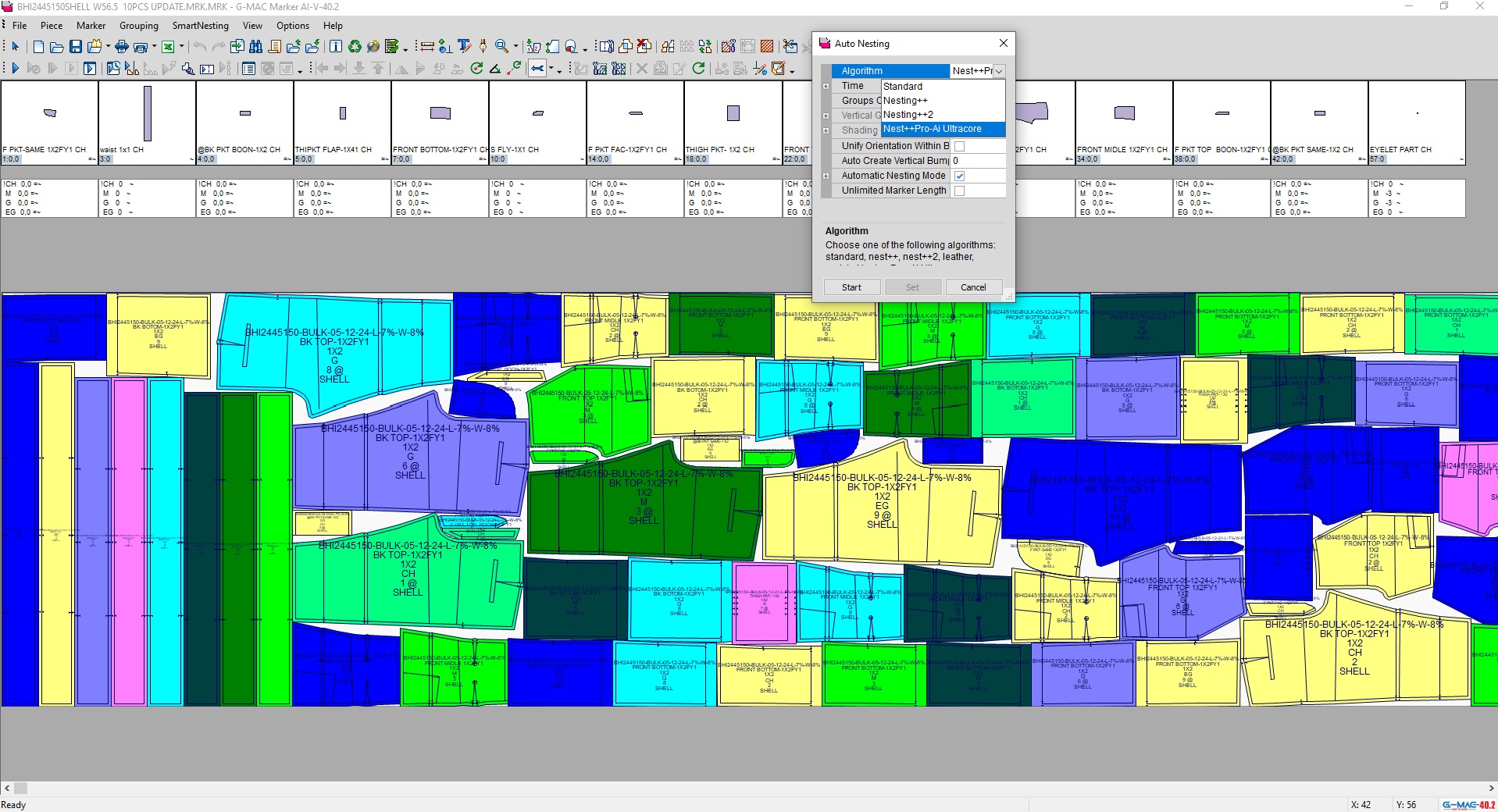Click the binoculars find icon
This screenshot has width=1498, height=812.
pos(255,47)
